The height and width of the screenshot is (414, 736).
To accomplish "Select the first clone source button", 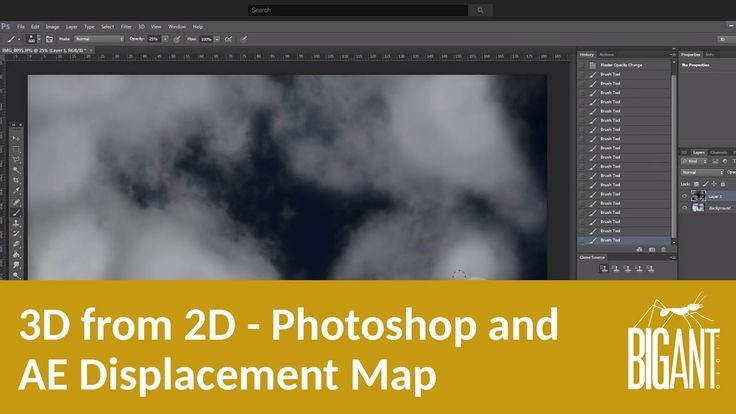I will (x=604, y=268).
